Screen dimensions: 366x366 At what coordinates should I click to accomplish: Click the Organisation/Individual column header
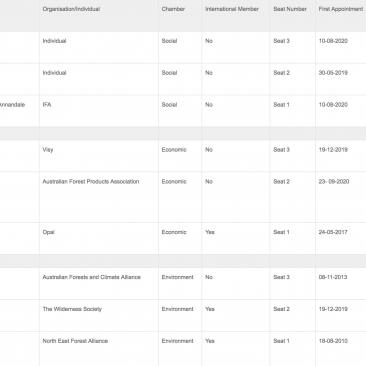tap(71, 9)
